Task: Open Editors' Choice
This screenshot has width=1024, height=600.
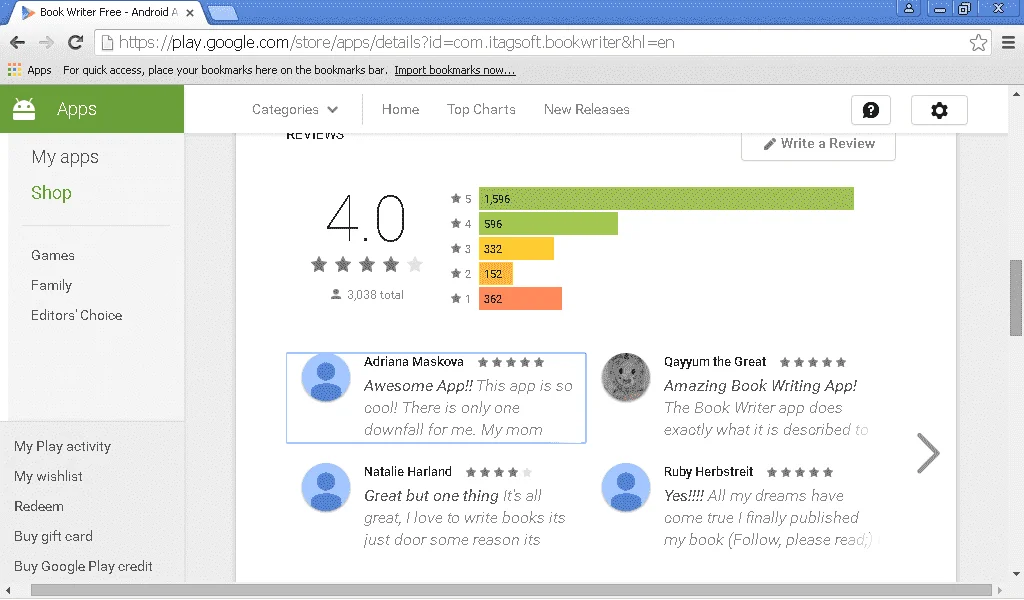Action: pyautogui.click(x=76, y=316)
